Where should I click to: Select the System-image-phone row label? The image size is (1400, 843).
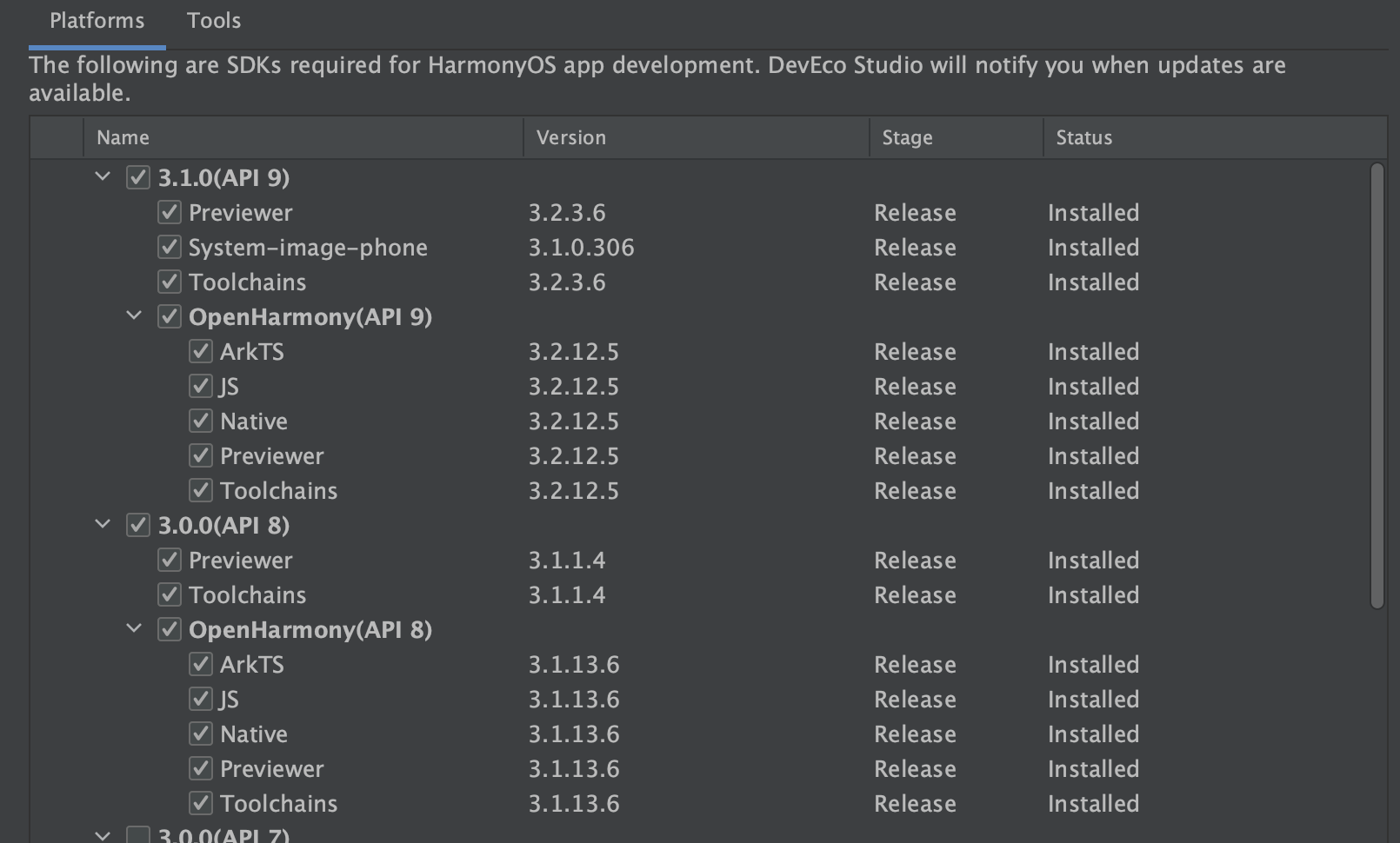click(308, 248)
